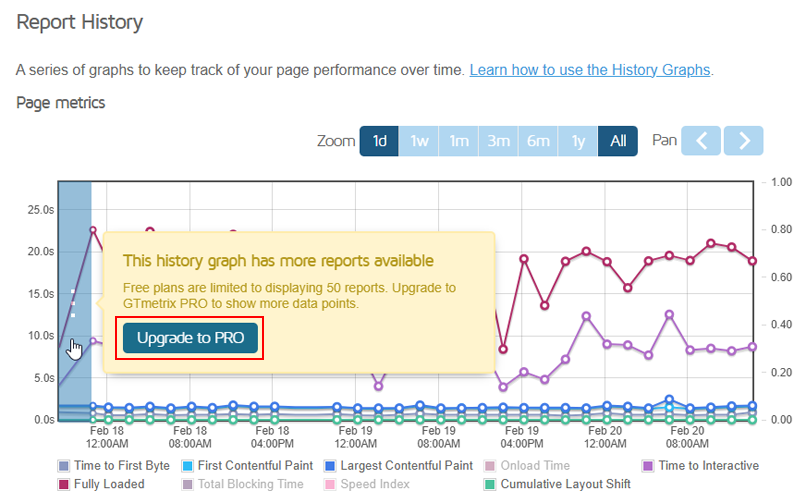Toggle Cumulative Layout Shift legend series
The height and width of the screenshot is (498, 804).
(x=557, y=484)
